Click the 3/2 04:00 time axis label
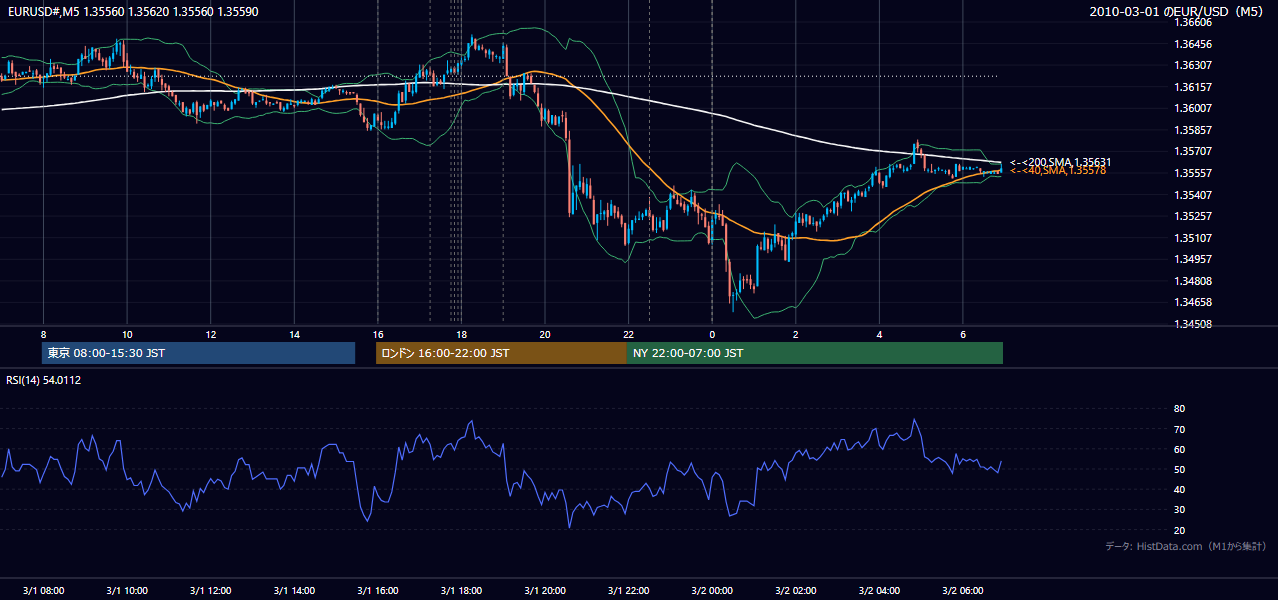Screen dimensions: 1278x600 (879, 591)
